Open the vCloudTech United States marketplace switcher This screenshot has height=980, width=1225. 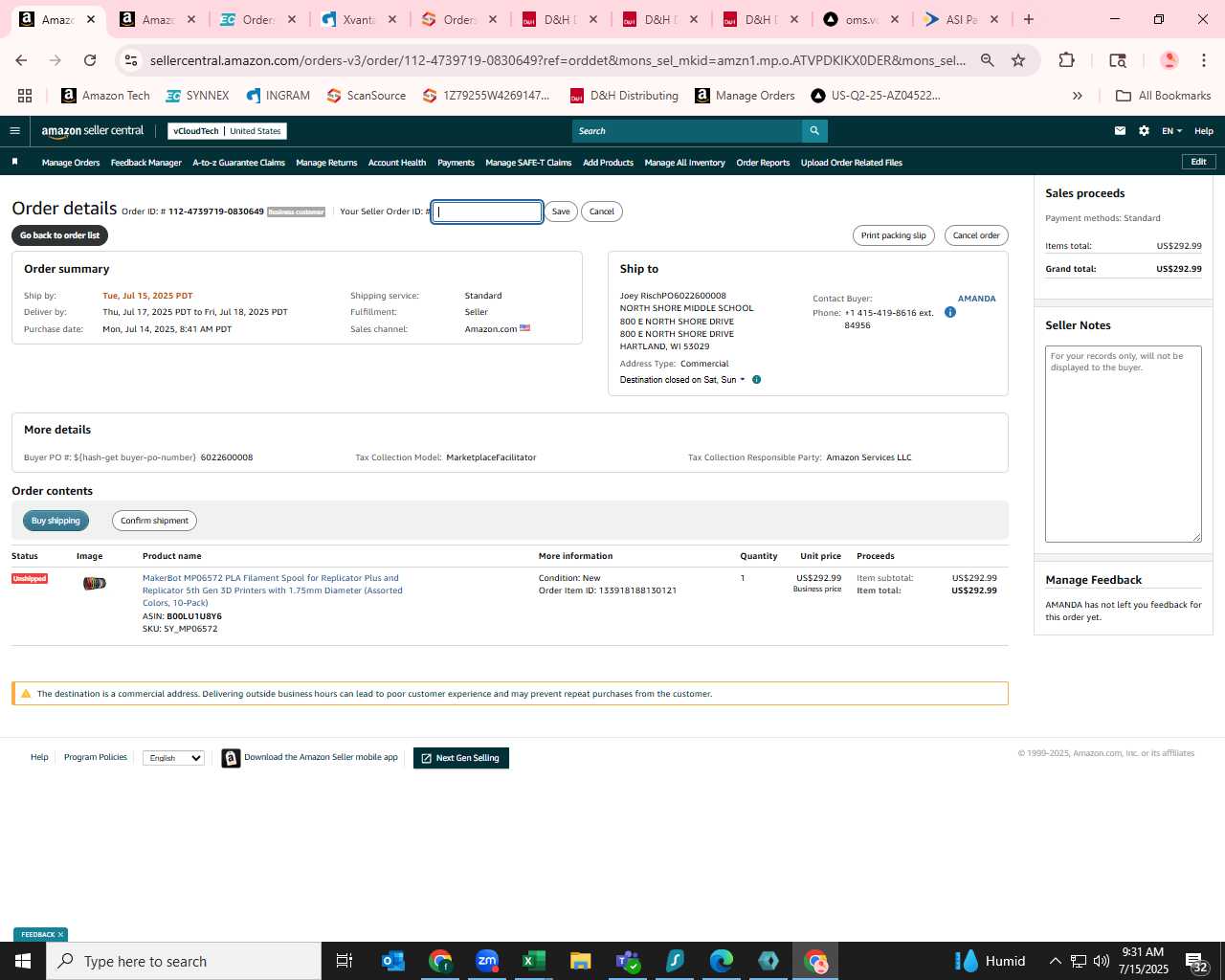tap(227, 131)
